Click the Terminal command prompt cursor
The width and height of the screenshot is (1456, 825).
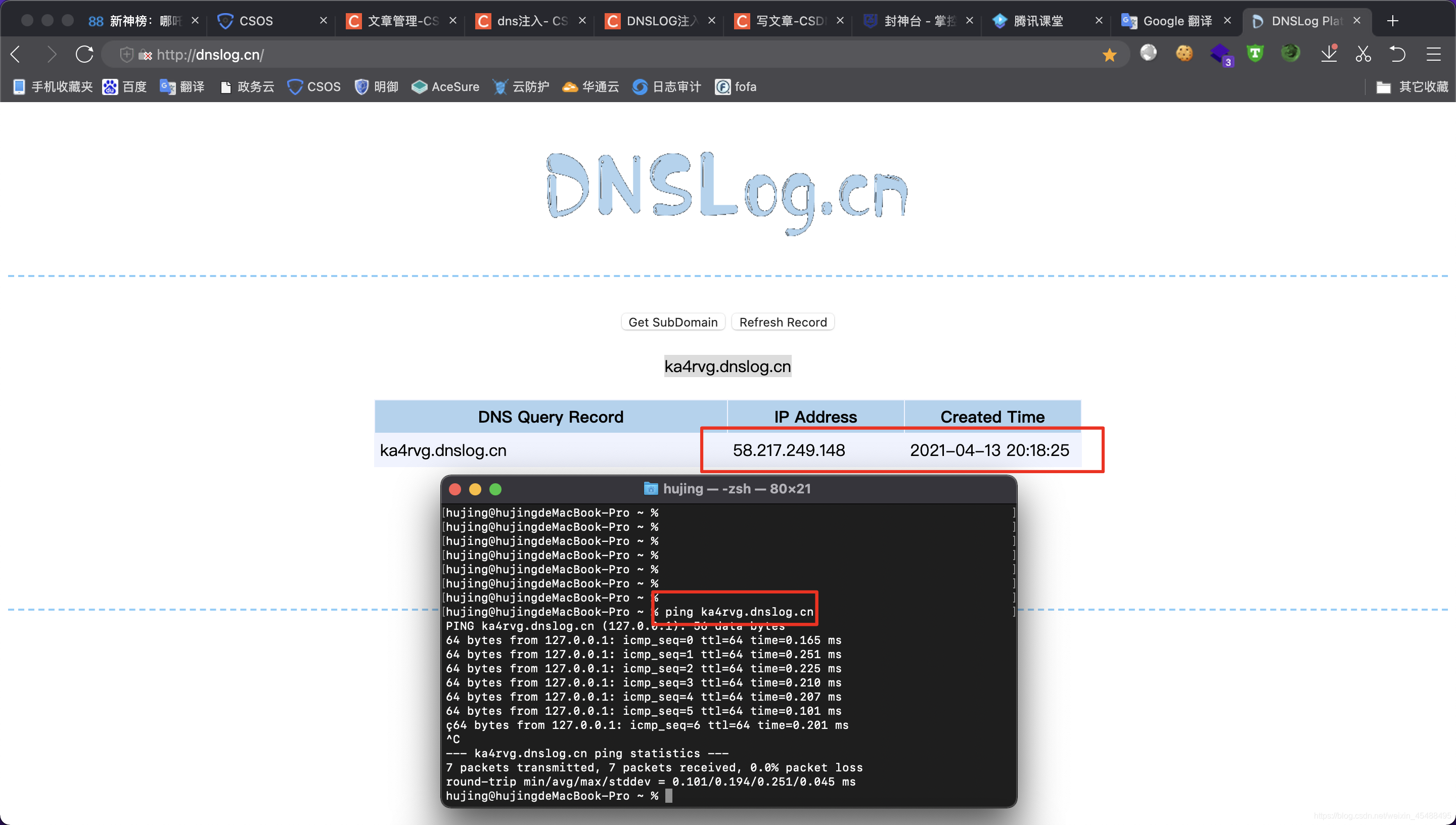(668, 796)
